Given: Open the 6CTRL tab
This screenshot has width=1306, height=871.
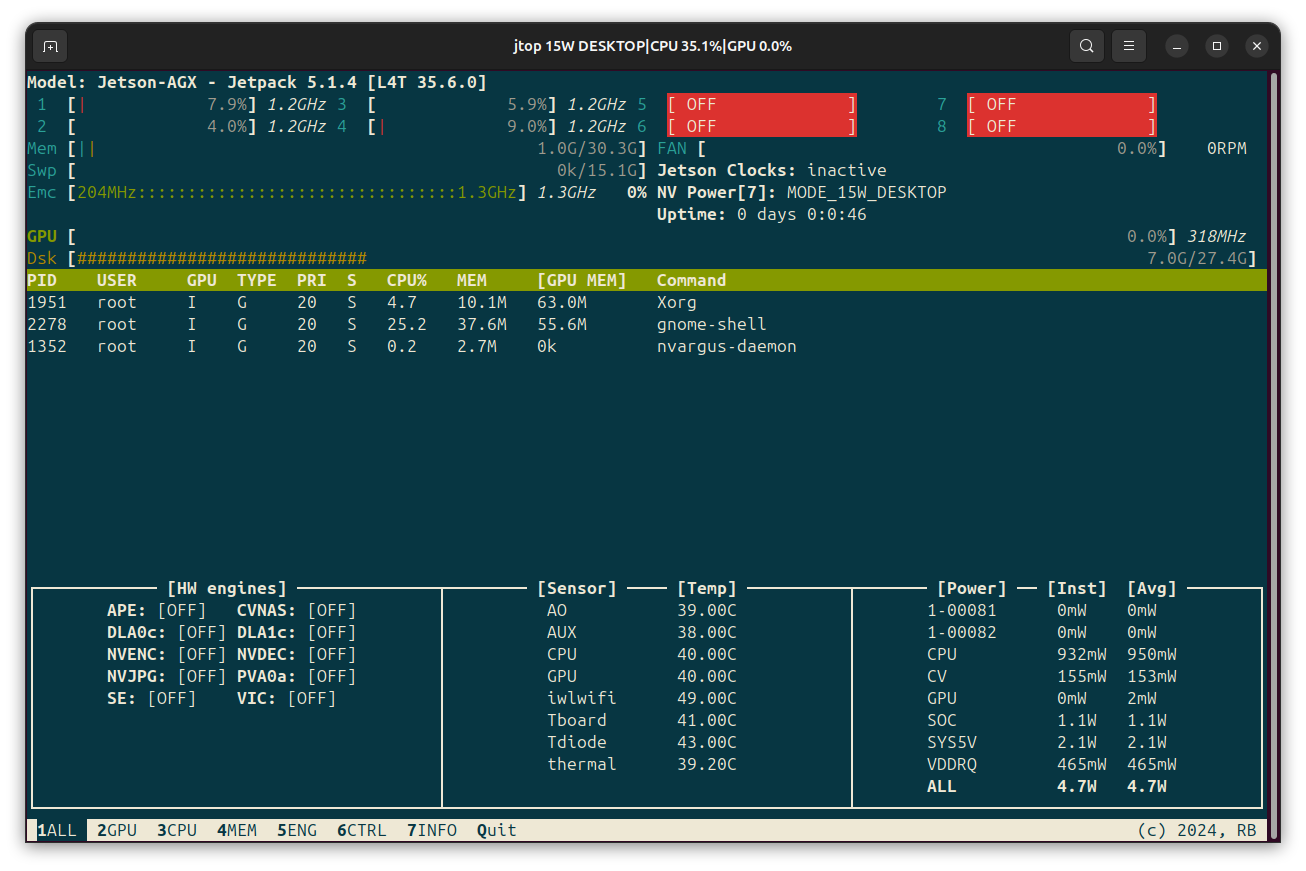Looking at the screenshot, I should pos(362,830).
